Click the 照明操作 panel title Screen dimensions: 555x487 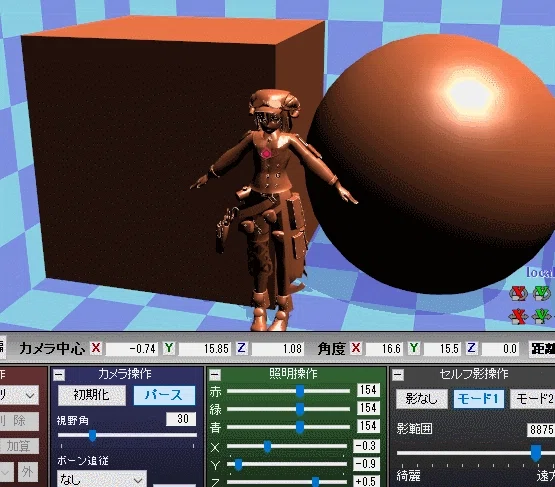293,374
